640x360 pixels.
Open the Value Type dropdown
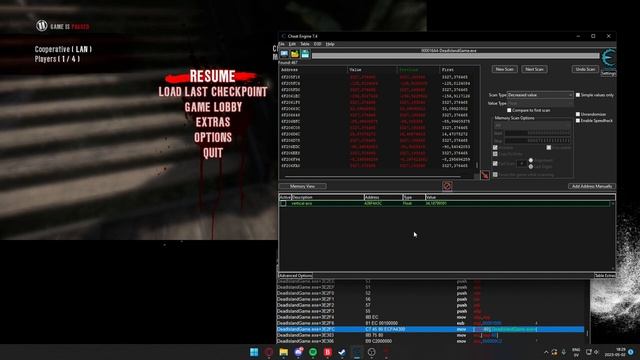coord(540,103)
